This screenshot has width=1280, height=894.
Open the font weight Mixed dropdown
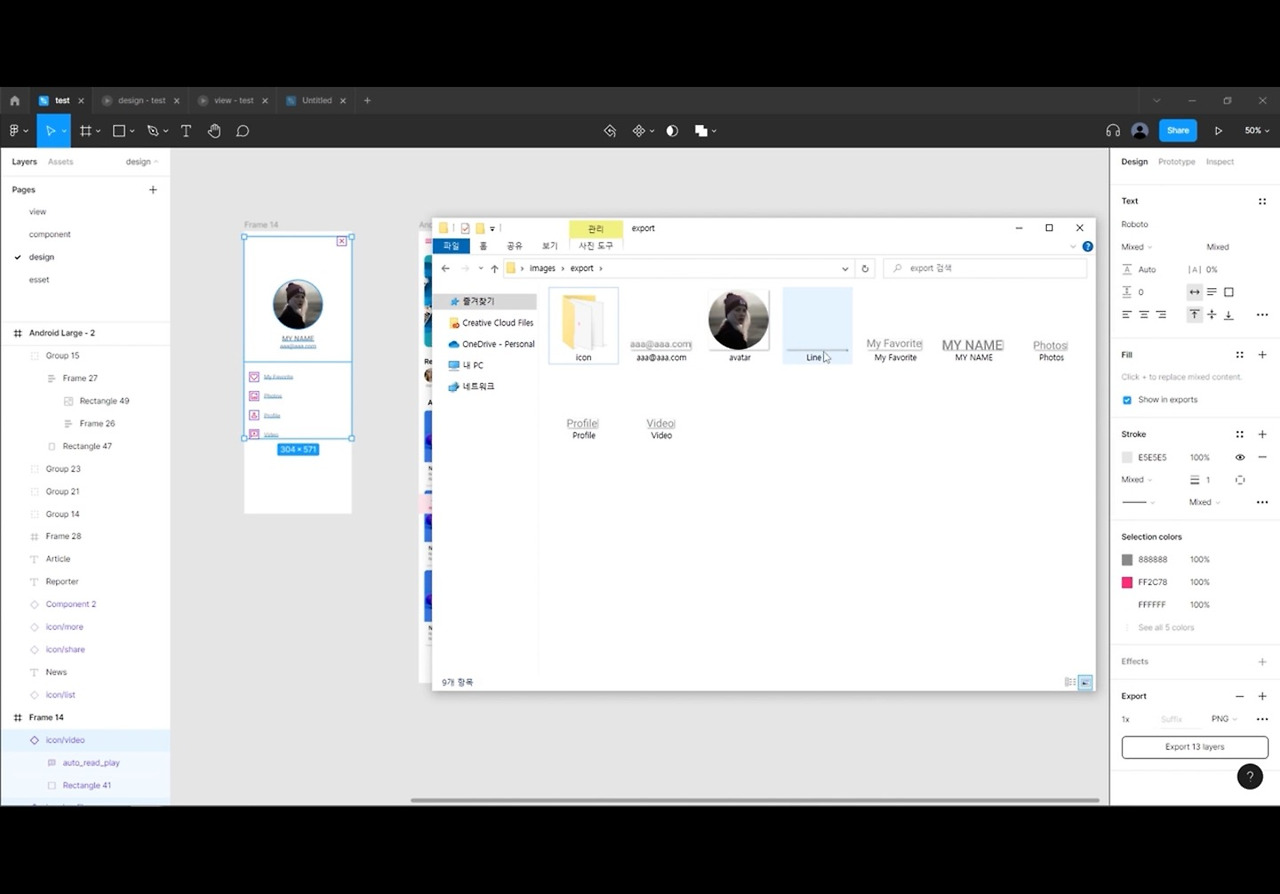[1136, 247]
